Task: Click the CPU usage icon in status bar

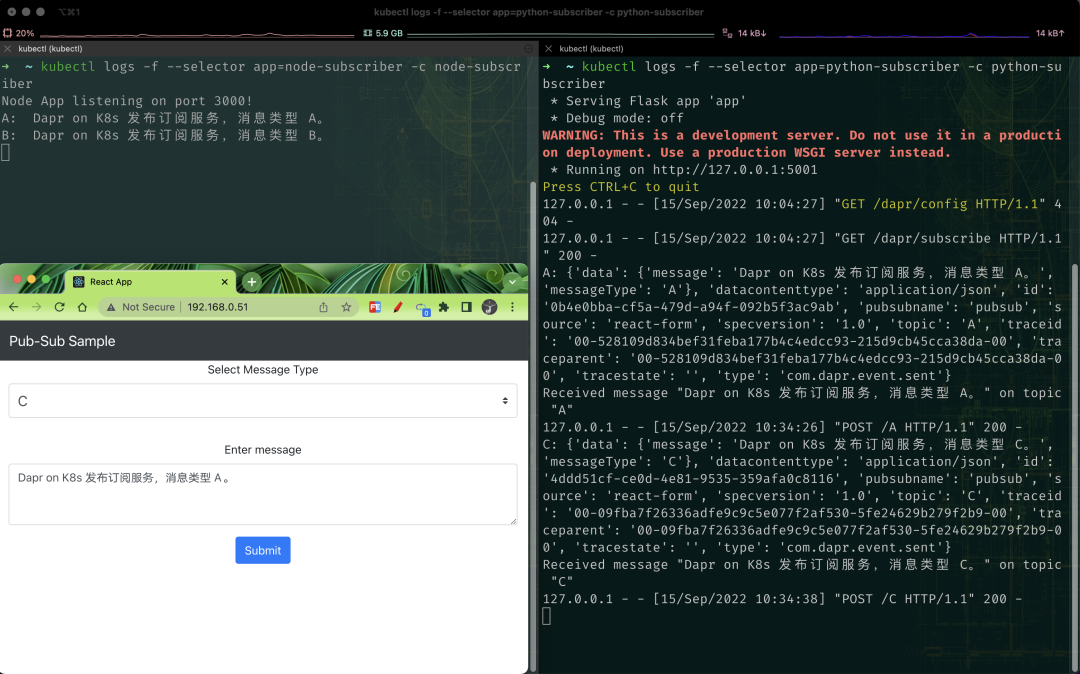Action: (7, 33)
